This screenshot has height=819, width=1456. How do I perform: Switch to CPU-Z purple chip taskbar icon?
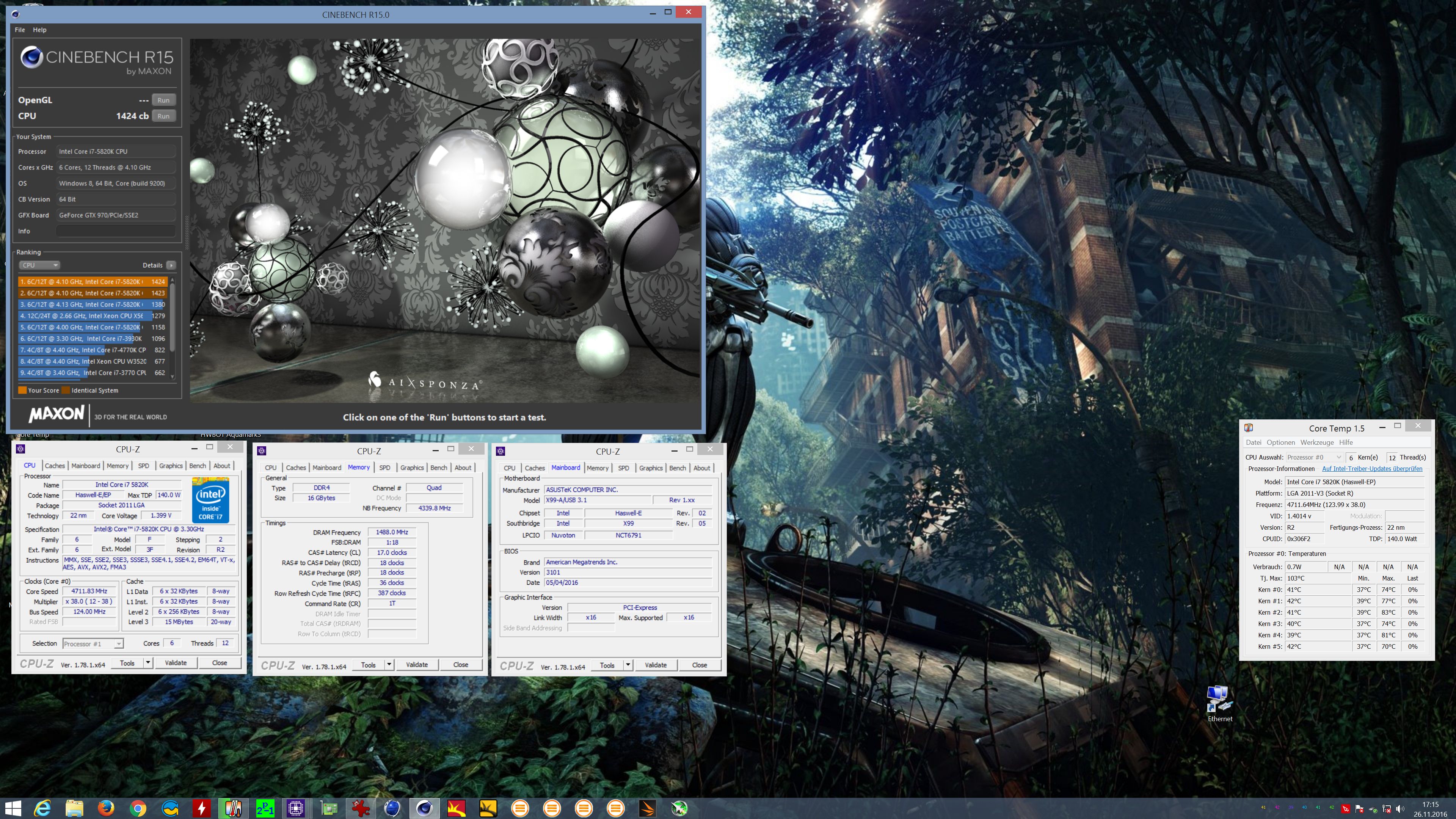pyautogui.click(x=296, y=808)
